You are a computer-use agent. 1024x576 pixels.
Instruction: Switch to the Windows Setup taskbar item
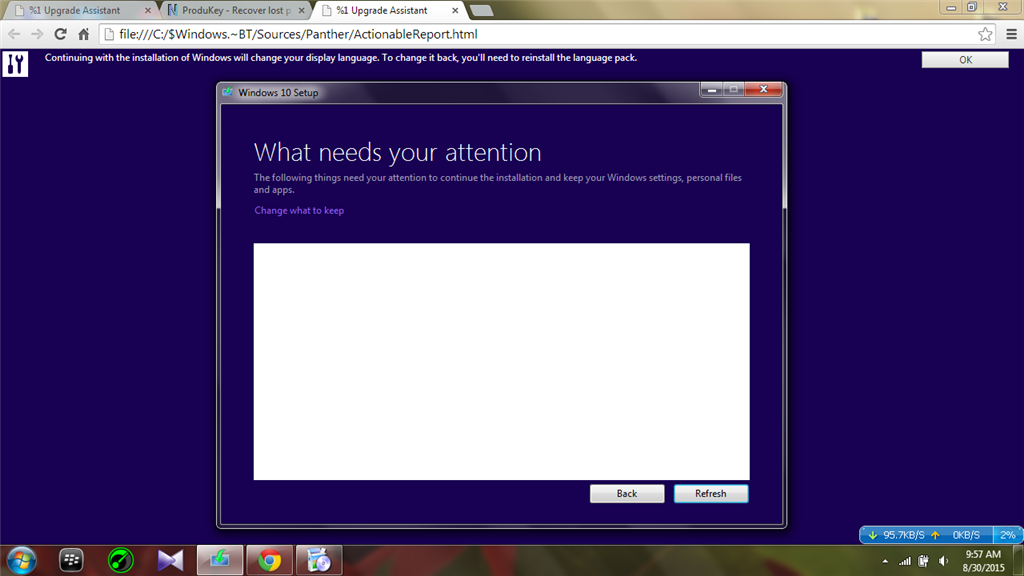coord(220,560)
